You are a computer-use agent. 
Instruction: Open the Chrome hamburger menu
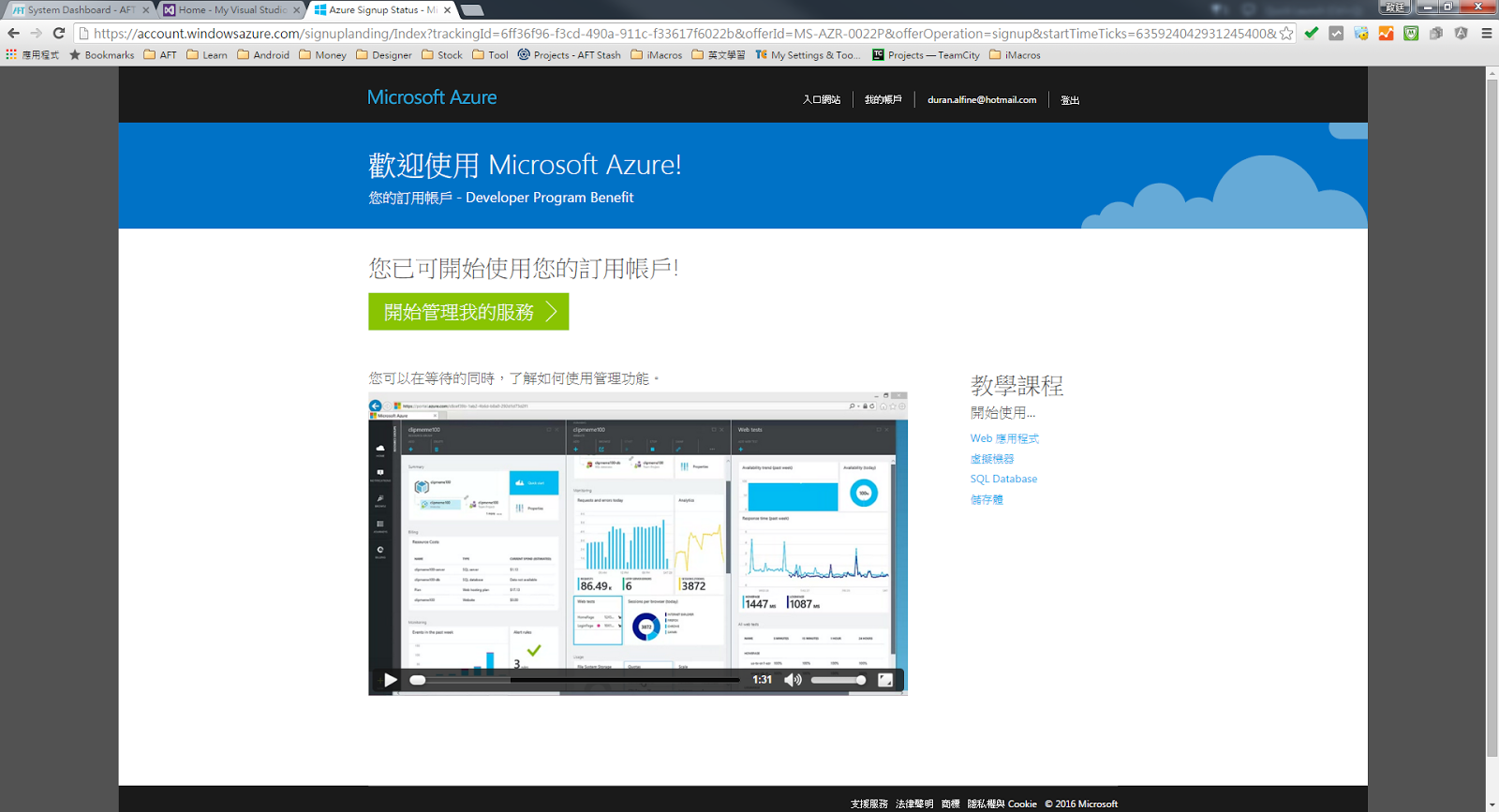1487,33
